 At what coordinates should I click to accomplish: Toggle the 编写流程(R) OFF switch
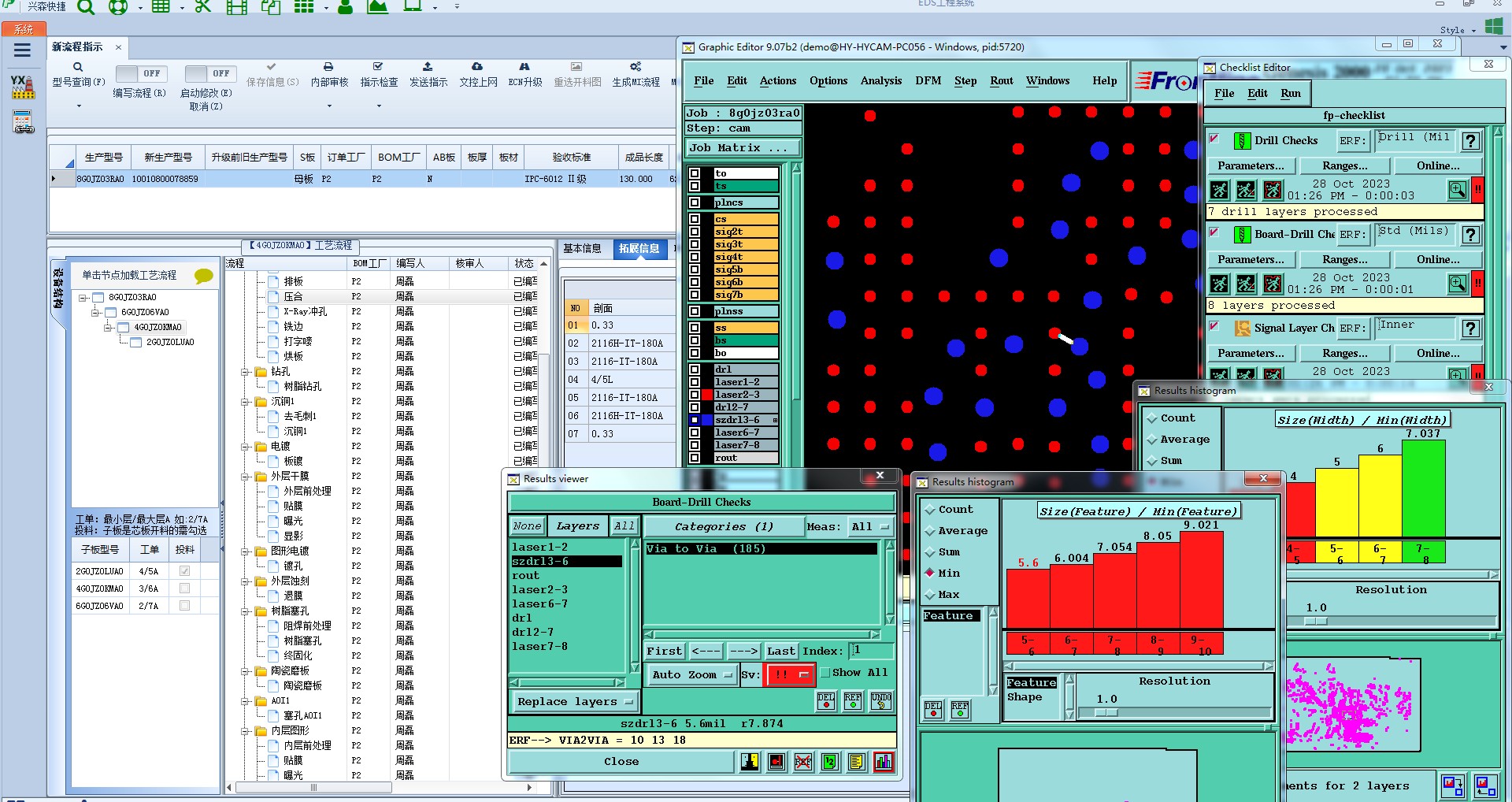coord(142,73)
